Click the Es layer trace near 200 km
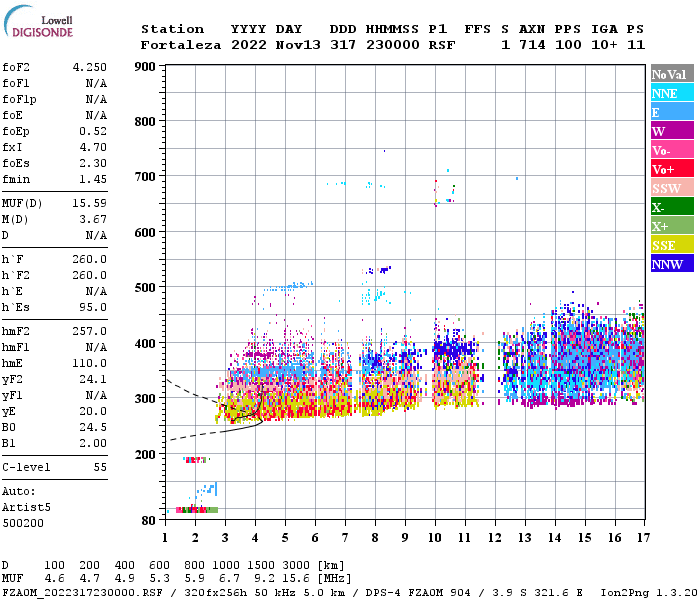Image resolution: width=700 pixels, height=600 pixels. 196,459
